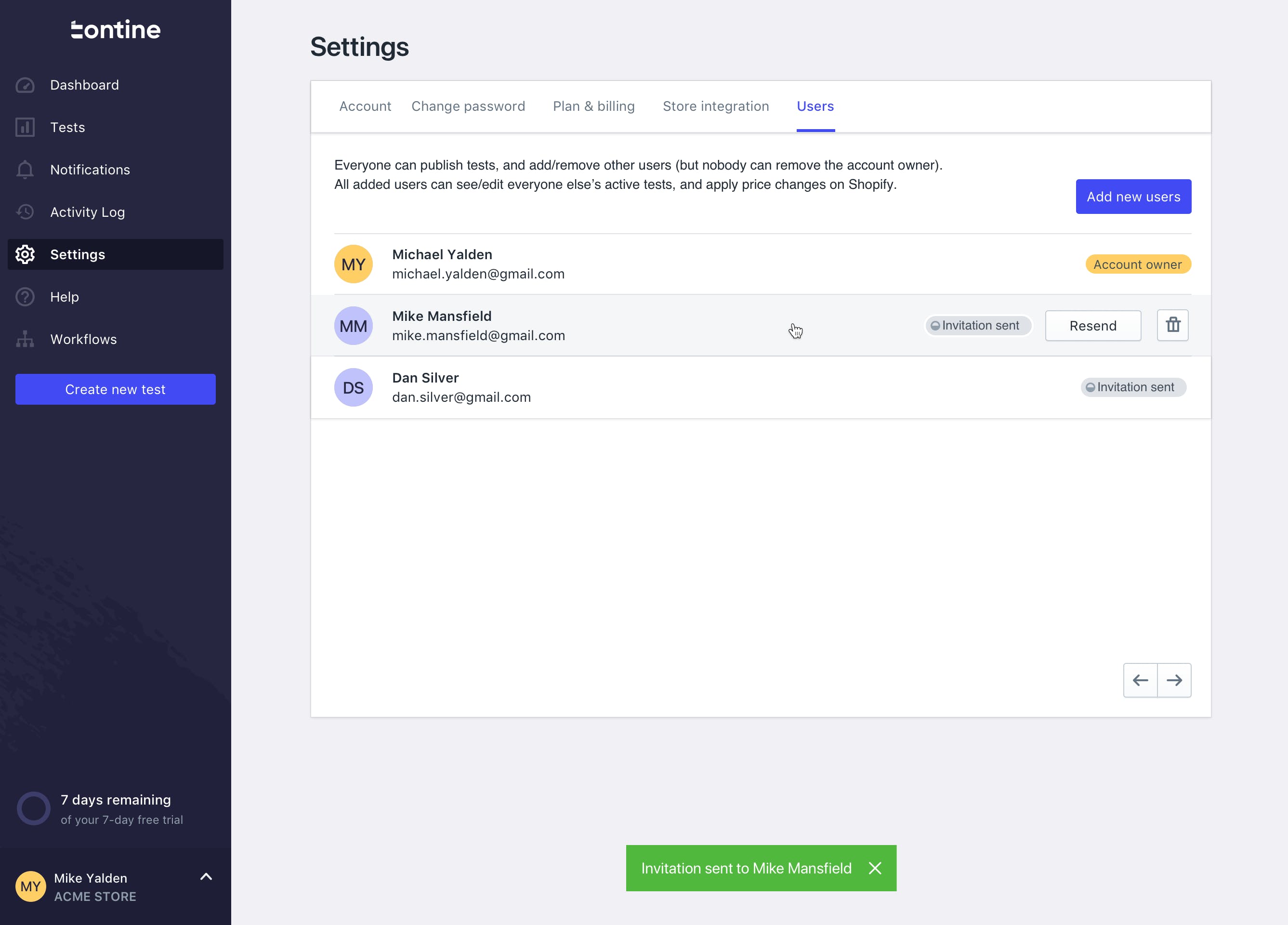1288x925 pixels.
Task: Click Create new test button
Action: pos(115,389)
